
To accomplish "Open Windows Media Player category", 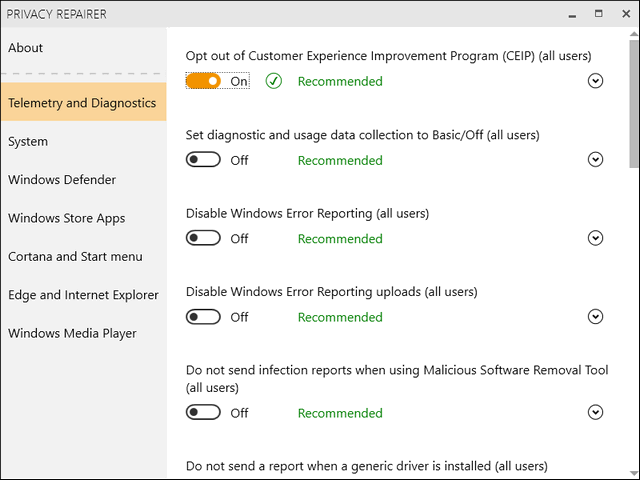I will (83, 333).
